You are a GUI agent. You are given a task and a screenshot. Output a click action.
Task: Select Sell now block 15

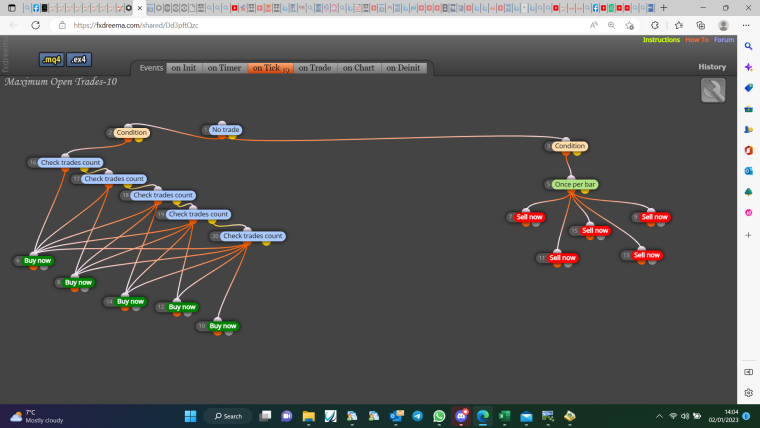tap(595, 231)
